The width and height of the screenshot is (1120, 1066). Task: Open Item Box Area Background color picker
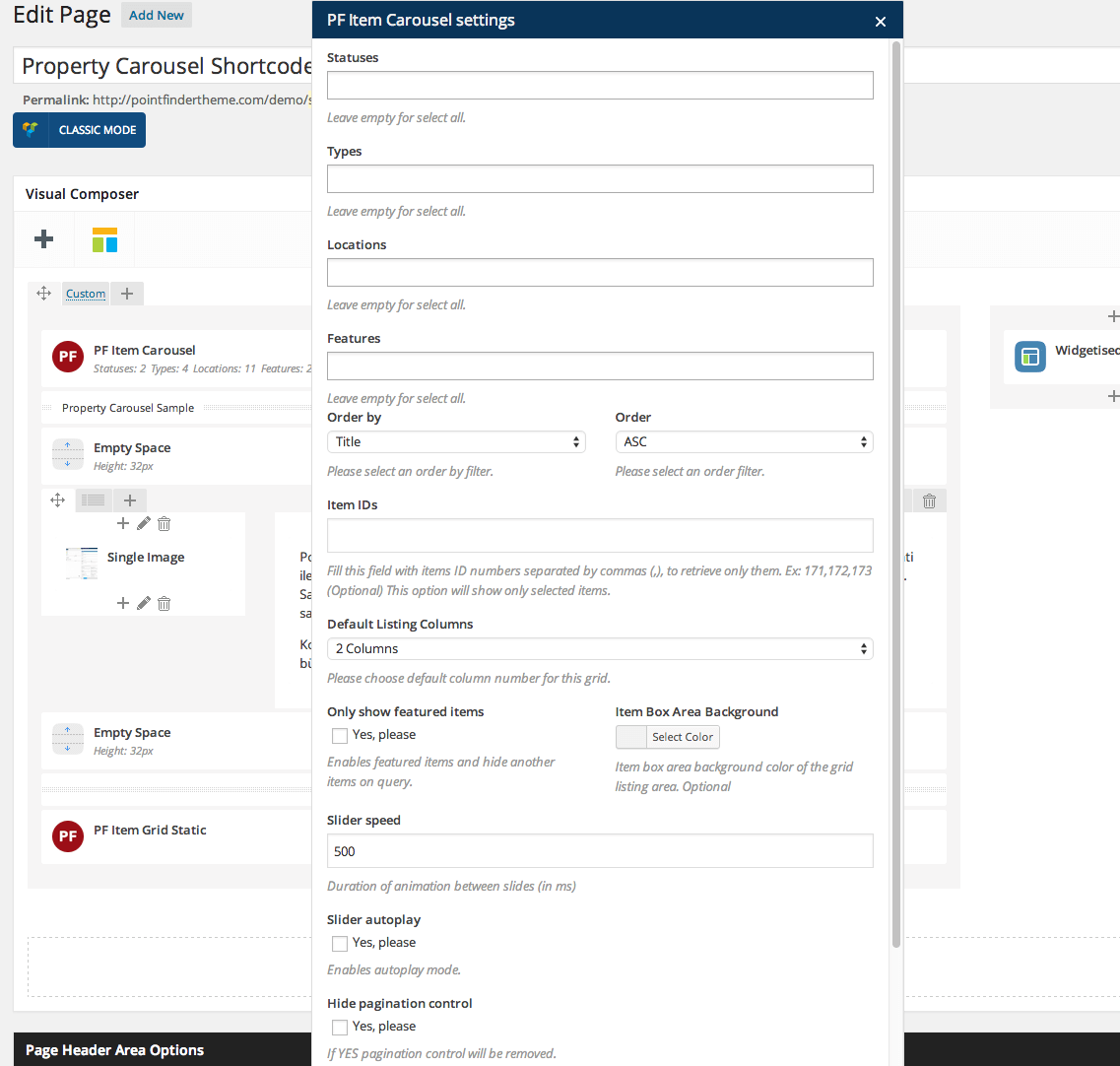tap(668, 737)
